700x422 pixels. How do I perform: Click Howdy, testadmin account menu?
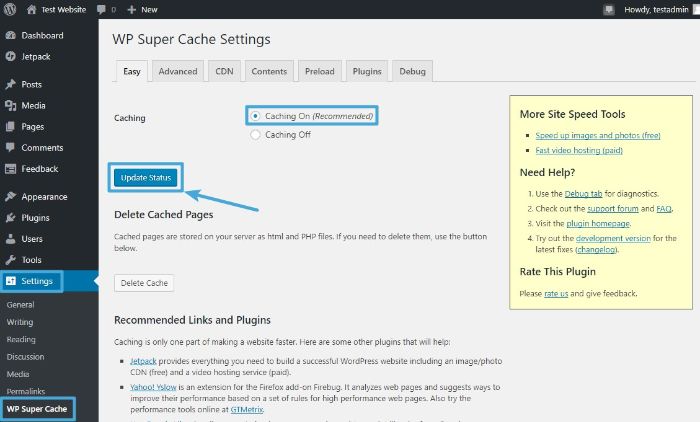pyautogui.click(x=656, y=9)
